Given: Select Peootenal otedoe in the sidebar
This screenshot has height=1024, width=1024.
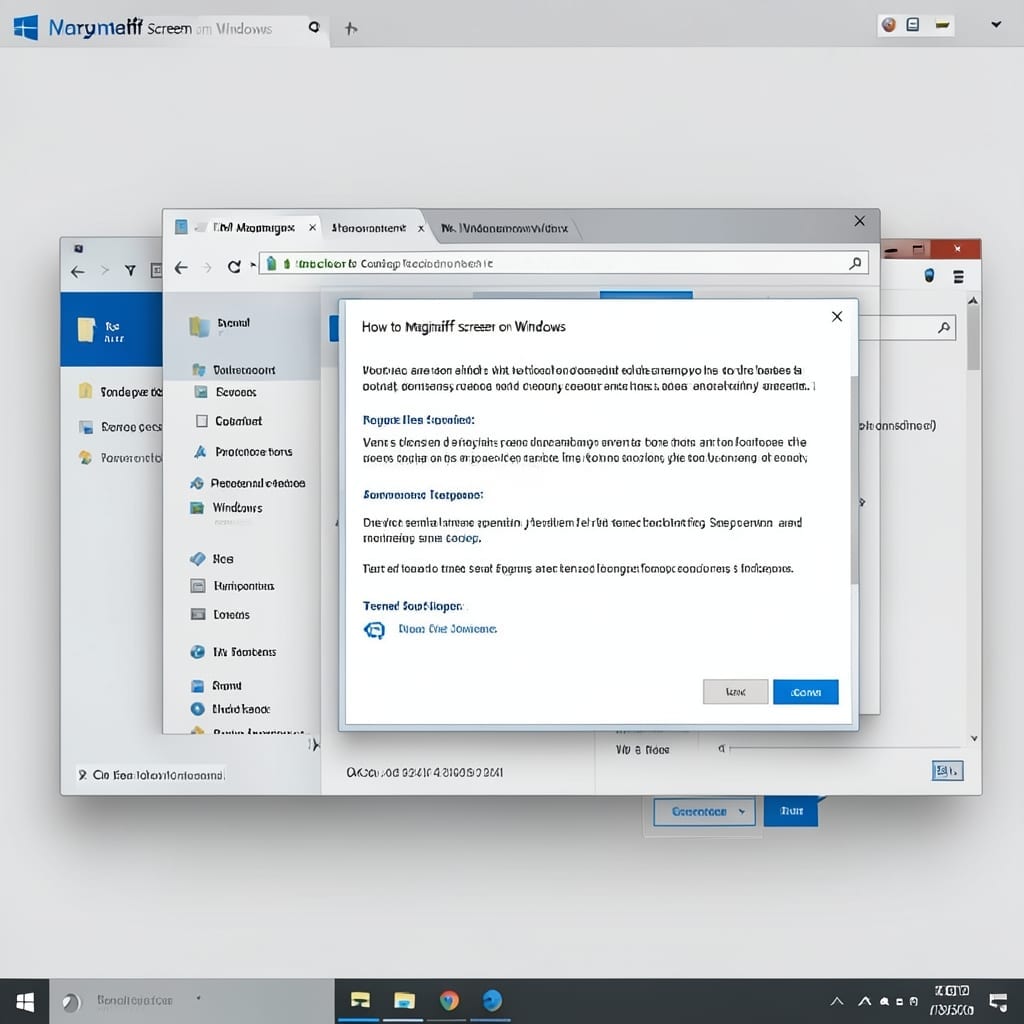Looking at the screenshot, I should click(x=248, y=483).
